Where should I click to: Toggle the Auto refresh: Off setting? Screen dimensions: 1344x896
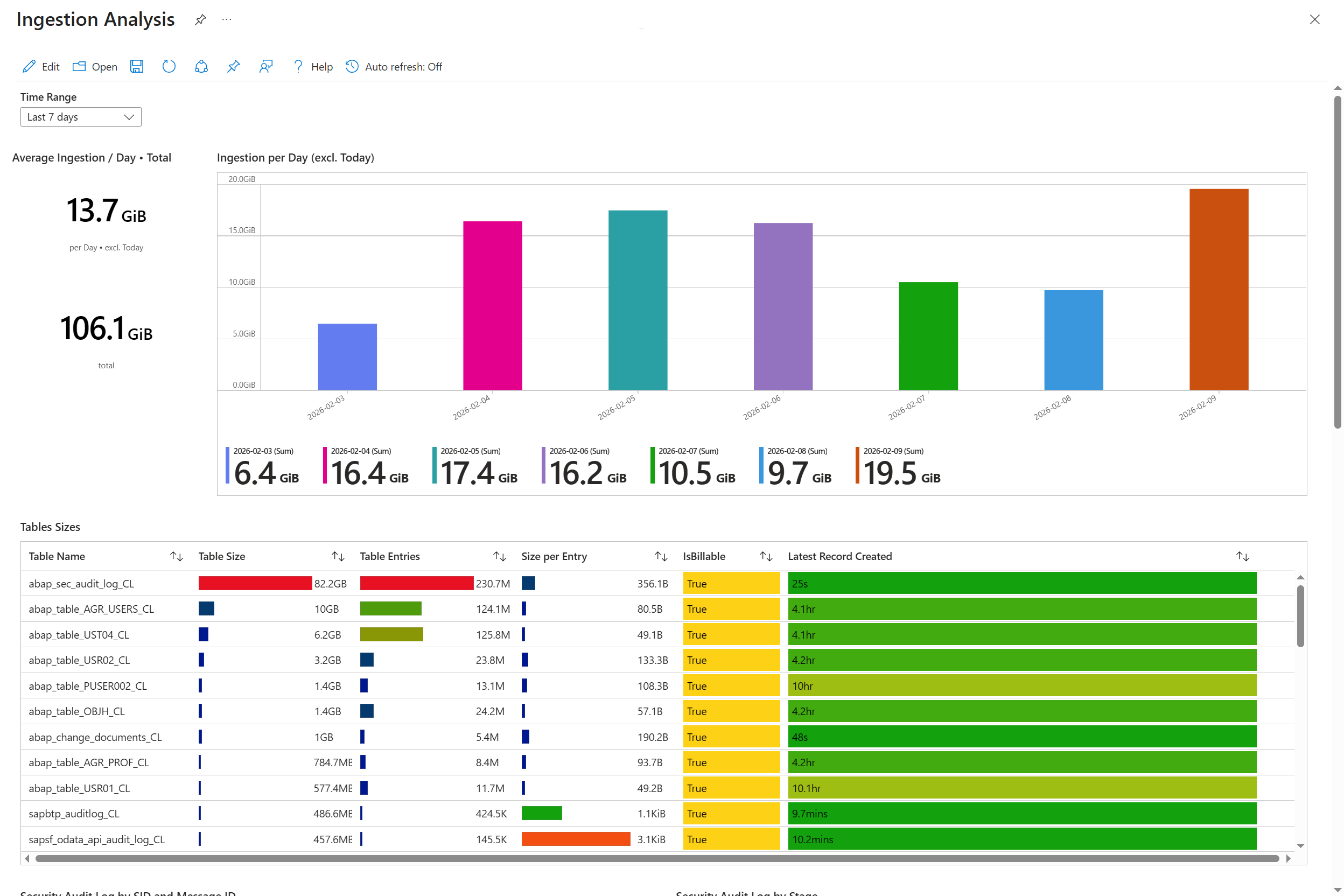tap(394, 66)
